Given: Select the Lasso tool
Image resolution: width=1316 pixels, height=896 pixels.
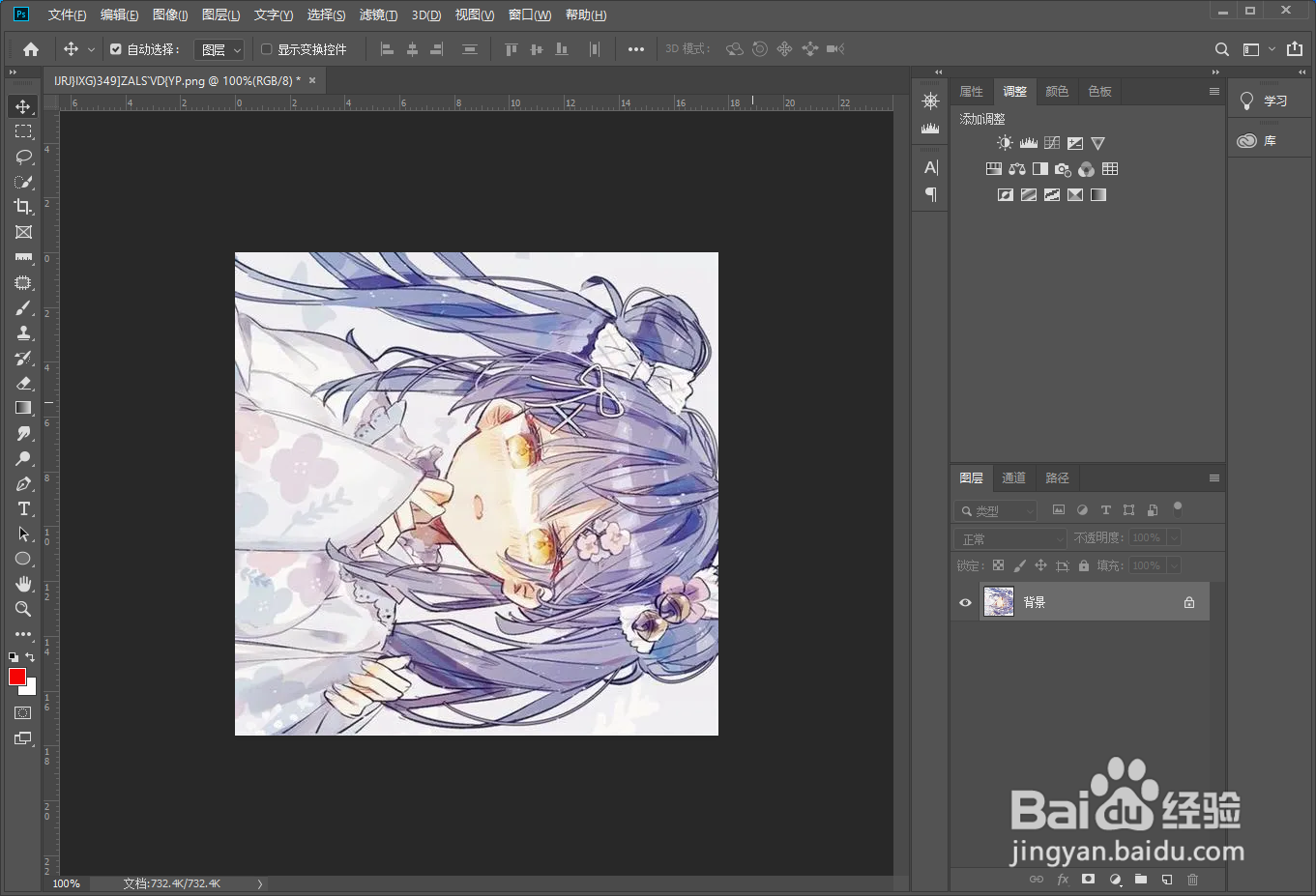Looking at the screenshot, I should 23,157.
